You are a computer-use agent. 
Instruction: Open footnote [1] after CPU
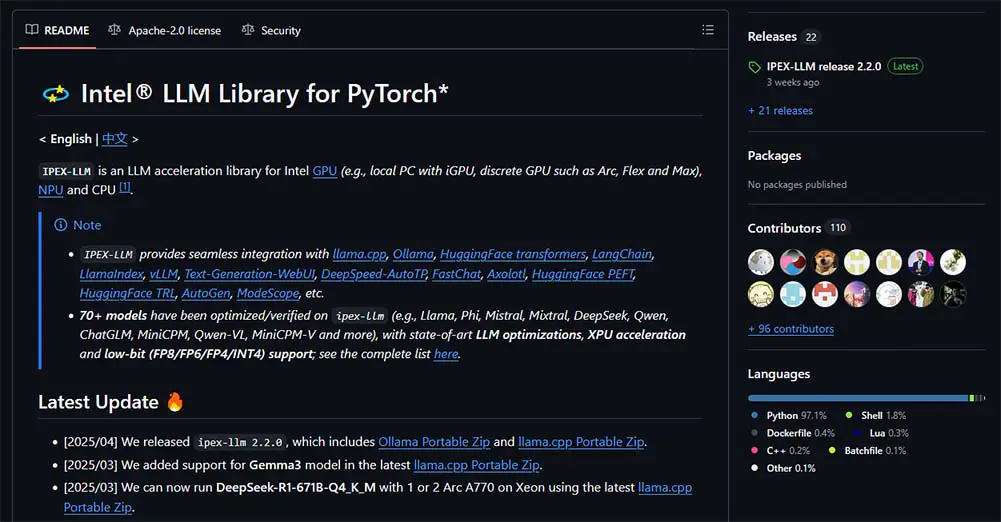[125, 187]
